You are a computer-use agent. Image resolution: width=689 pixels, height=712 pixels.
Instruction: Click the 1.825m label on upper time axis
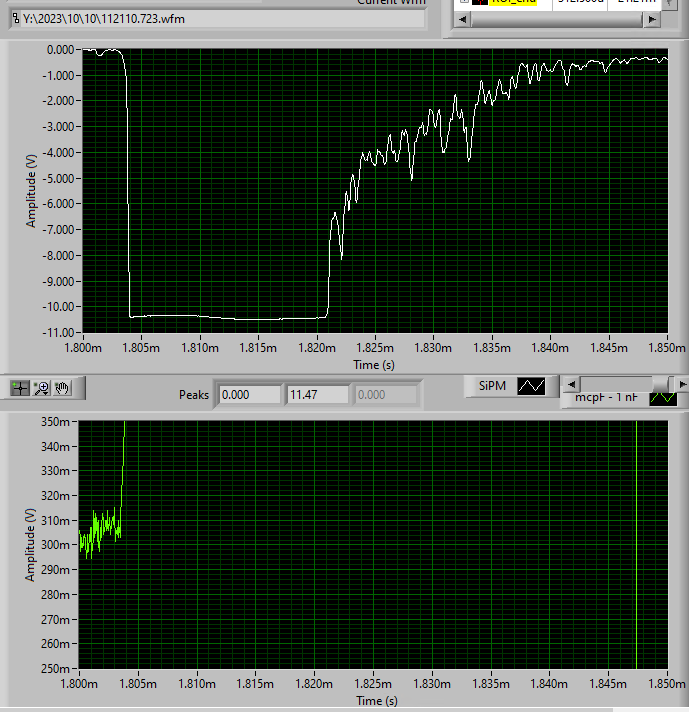375,348
